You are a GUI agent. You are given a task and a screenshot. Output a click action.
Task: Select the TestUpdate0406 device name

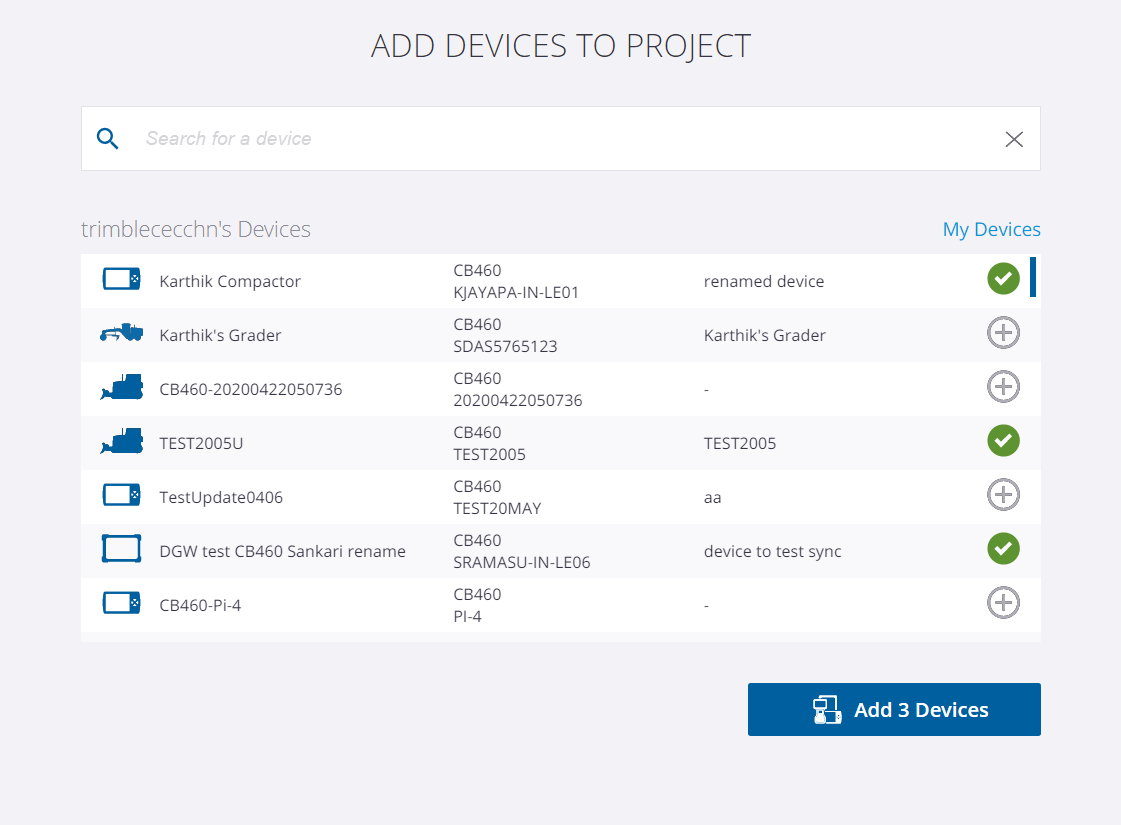221,498
